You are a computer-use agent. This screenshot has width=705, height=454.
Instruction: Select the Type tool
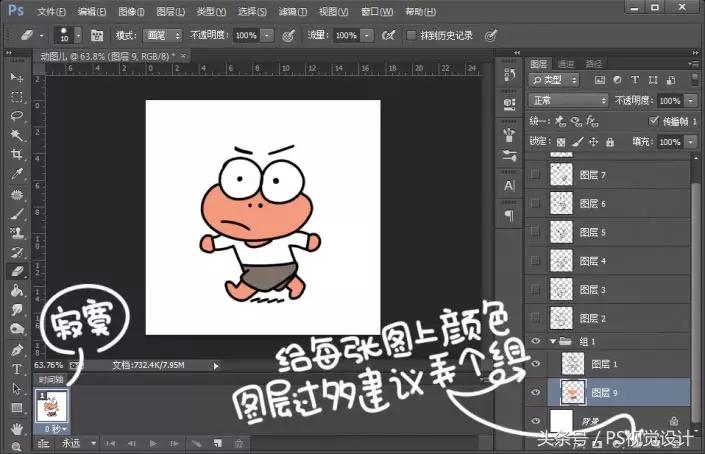(x=17, y=369)
